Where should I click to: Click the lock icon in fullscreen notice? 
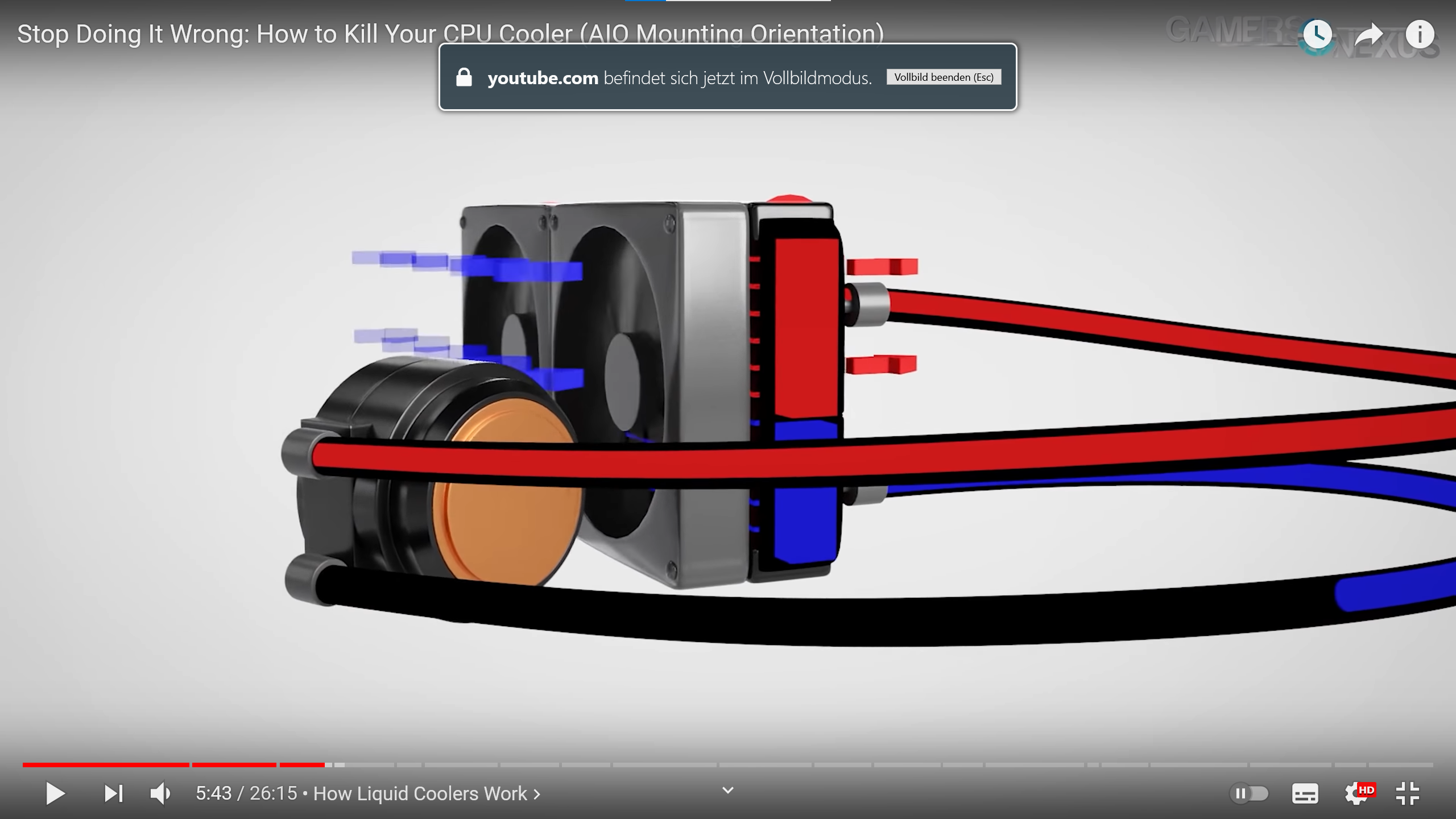464,77
